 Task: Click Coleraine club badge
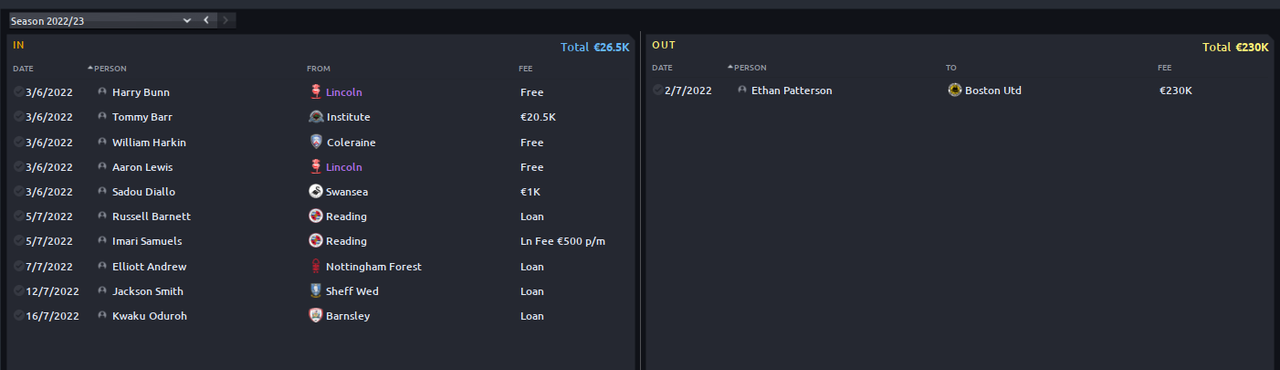(316, 142)
